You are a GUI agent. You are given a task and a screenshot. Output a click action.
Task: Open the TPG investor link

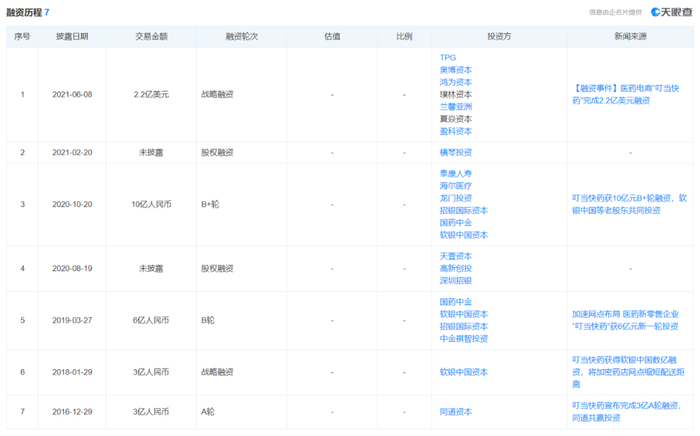coord(447,58)
